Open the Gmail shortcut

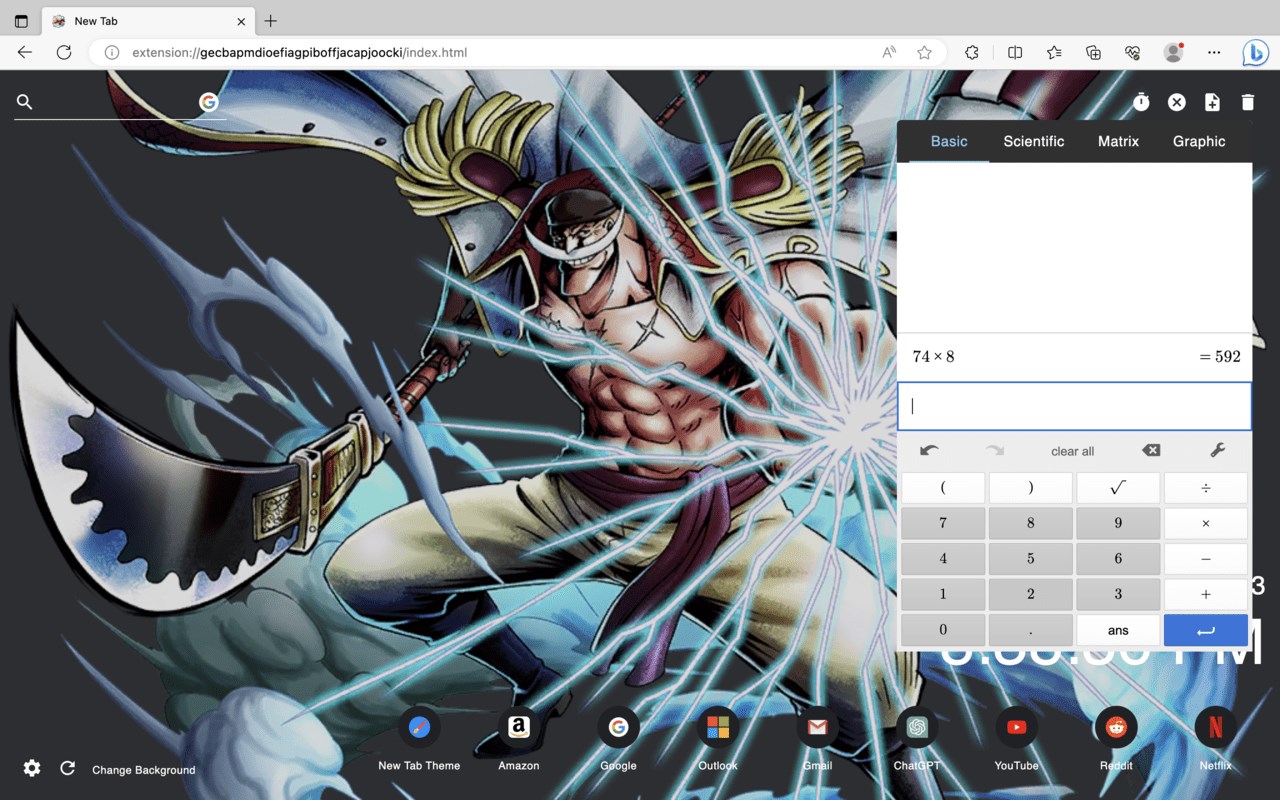[x=817, y=739]
